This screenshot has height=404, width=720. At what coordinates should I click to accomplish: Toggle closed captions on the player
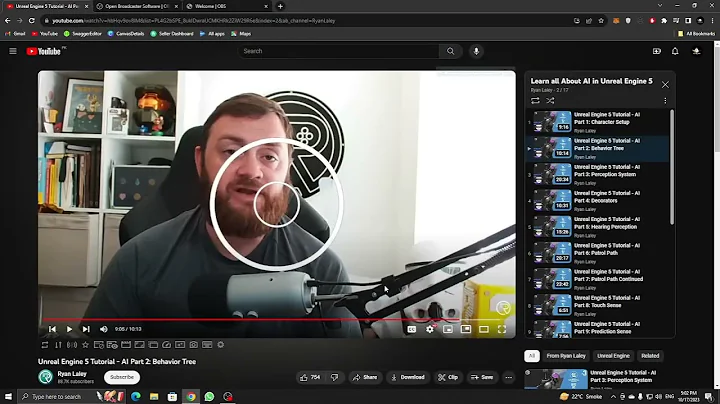point(411,329)
